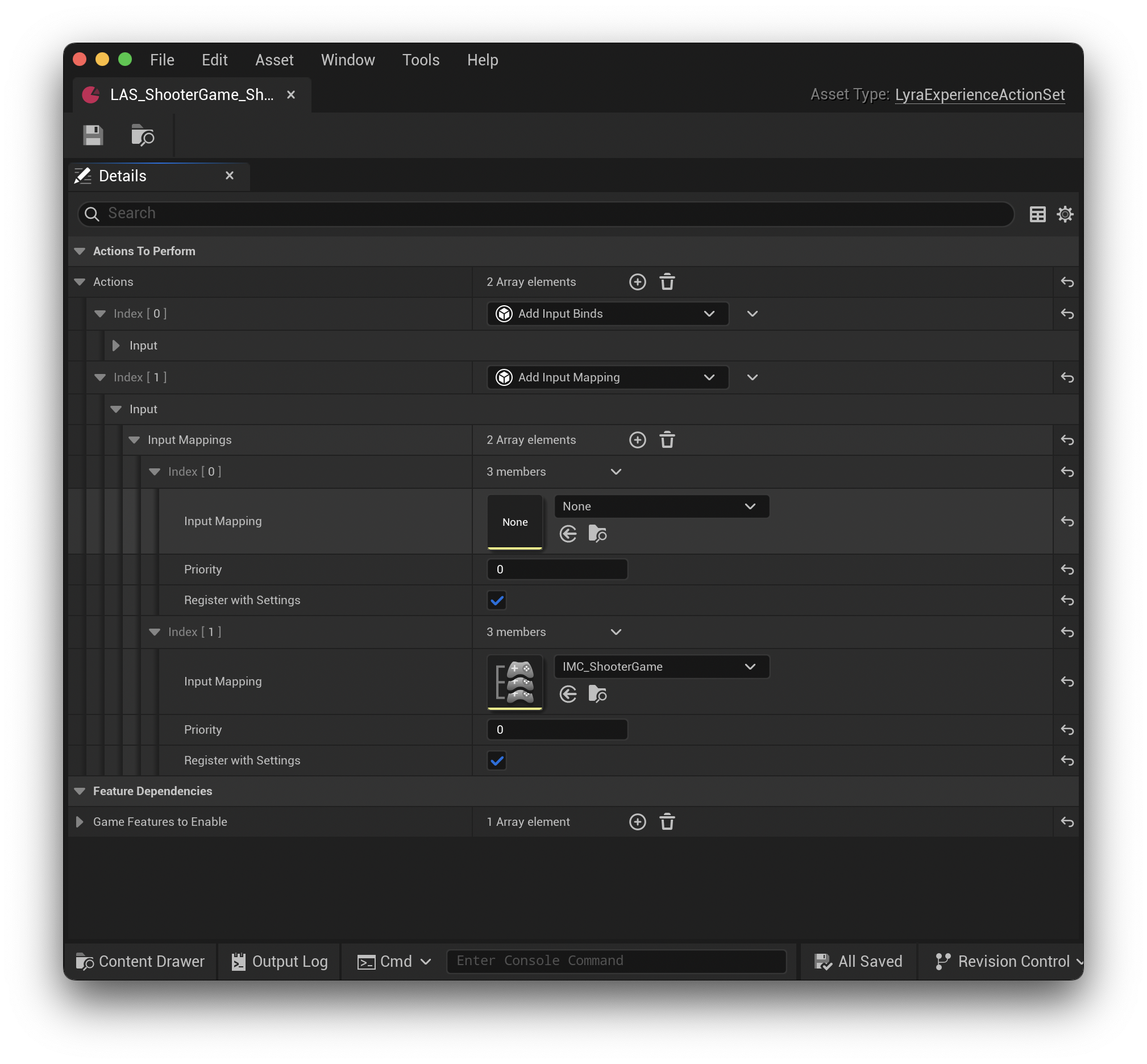Open the Add Input Binds action dropdown
The image size is (1147, 1064).
[x=709, y=314]
